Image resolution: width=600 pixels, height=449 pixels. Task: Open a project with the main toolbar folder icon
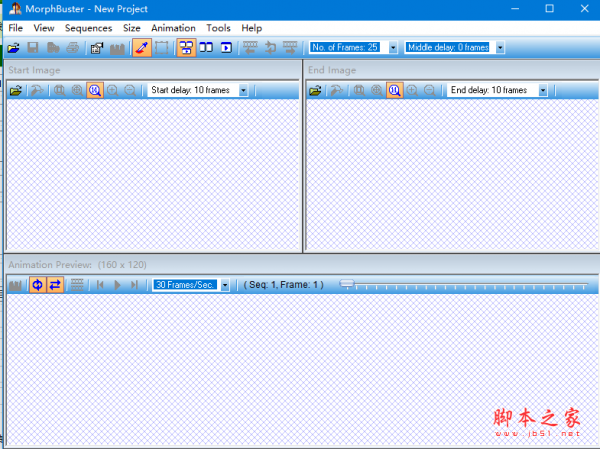coord(13,48)
